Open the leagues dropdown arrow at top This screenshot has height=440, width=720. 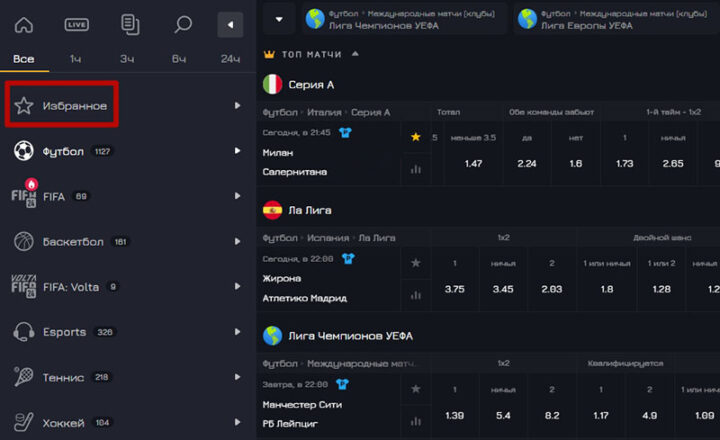point(277,18)
